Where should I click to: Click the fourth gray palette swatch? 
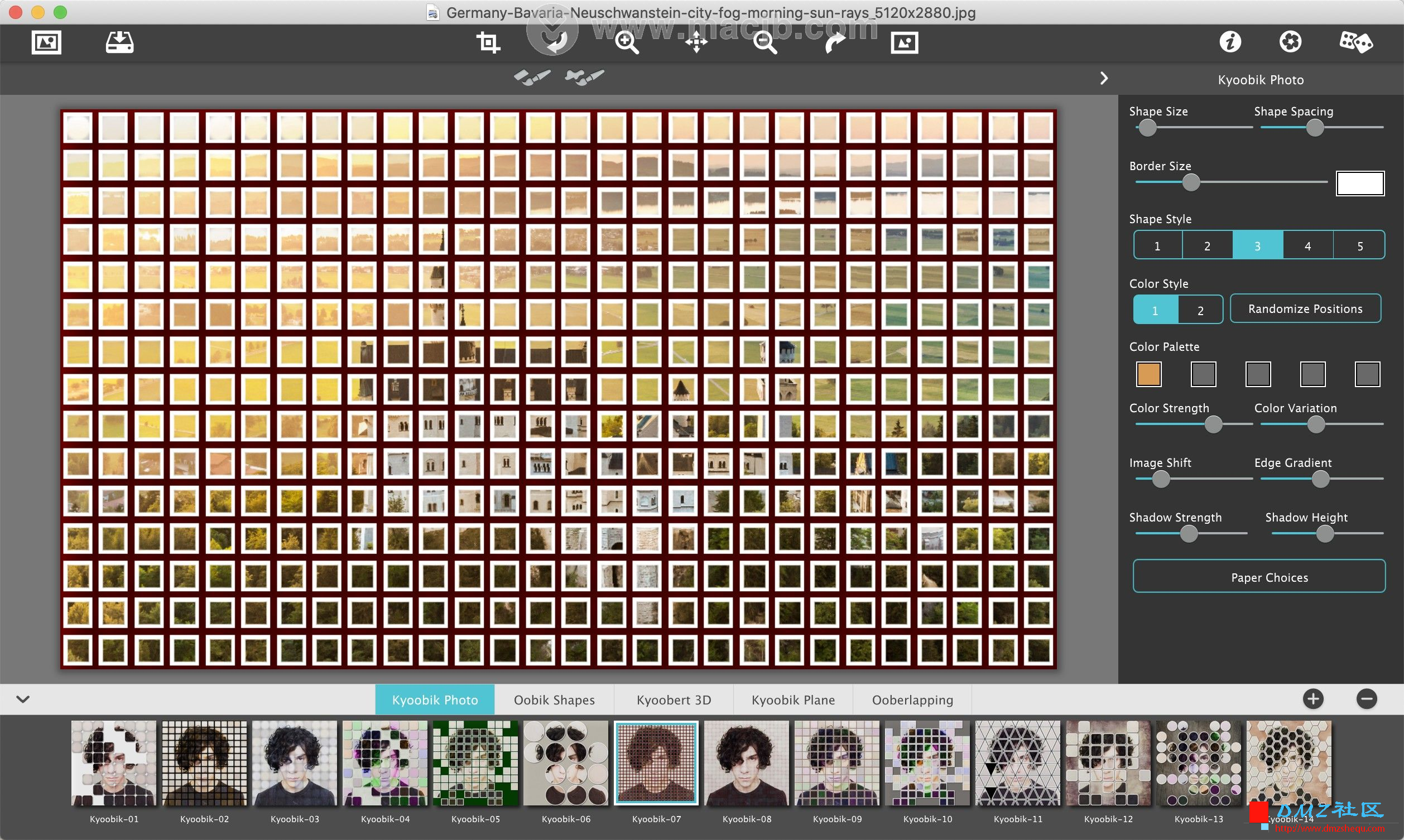(x=1313, y=374)
